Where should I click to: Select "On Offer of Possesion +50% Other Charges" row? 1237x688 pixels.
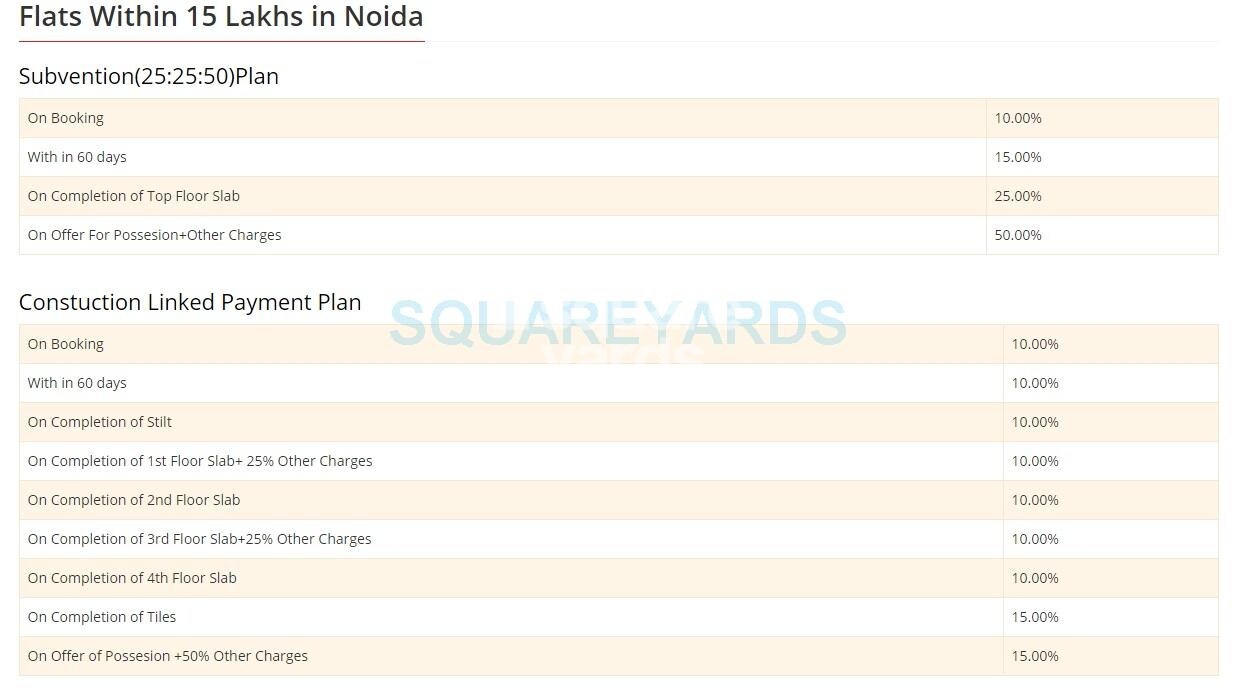(x=168, y=656)
